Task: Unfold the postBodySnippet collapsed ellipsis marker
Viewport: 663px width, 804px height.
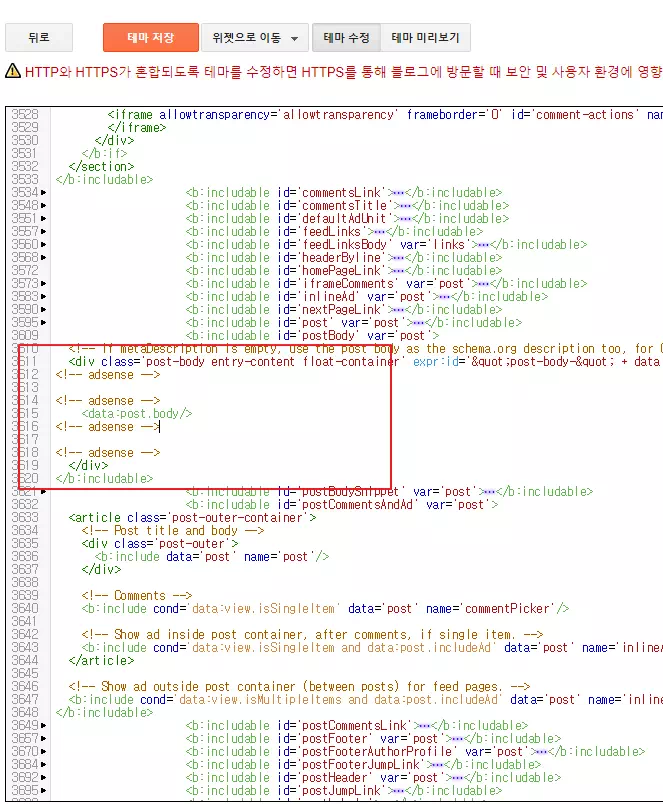Action: [x=490, y=492]
